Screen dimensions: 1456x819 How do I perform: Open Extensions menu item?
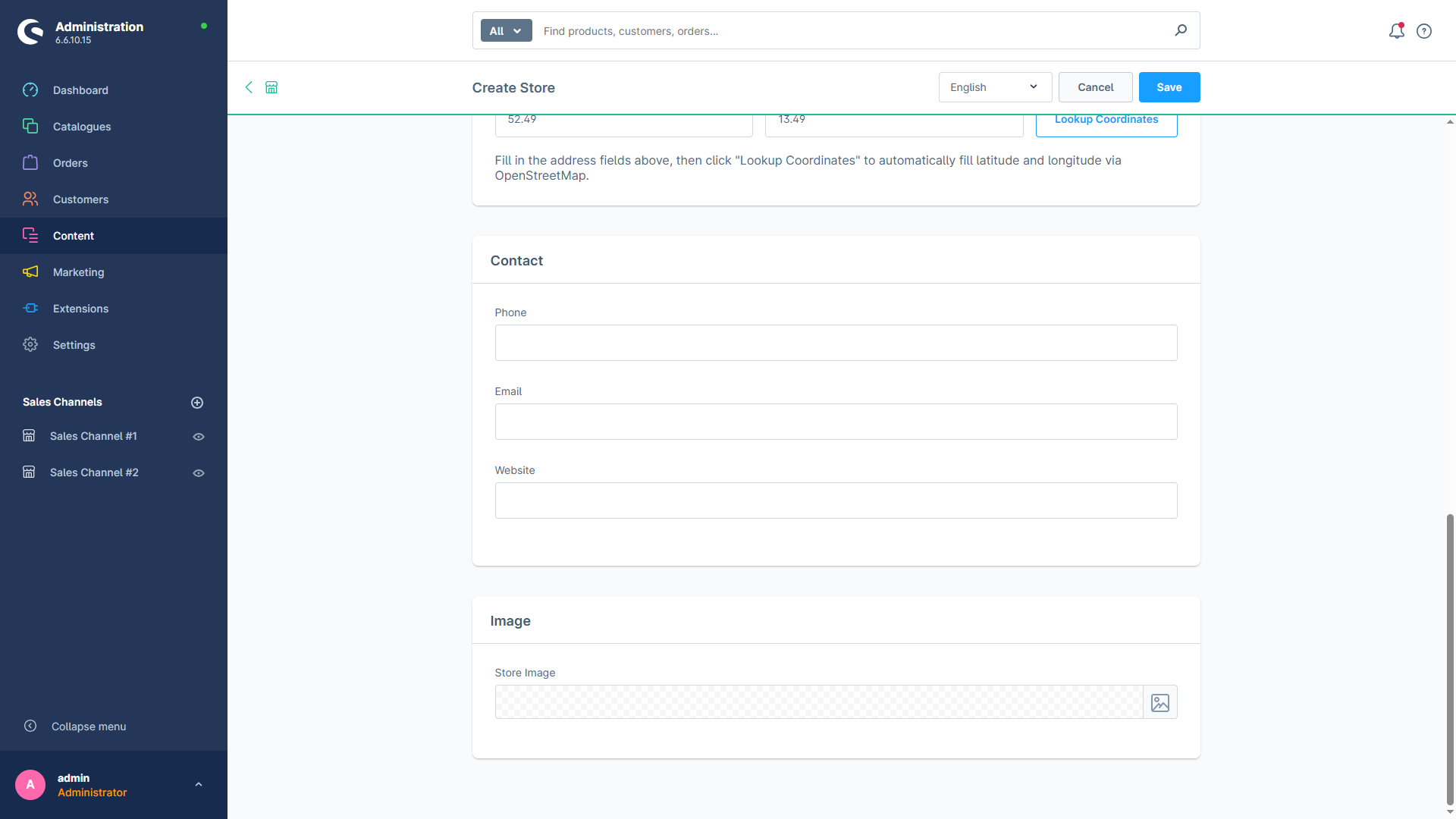pyautogui.click(x=114, y=309)
